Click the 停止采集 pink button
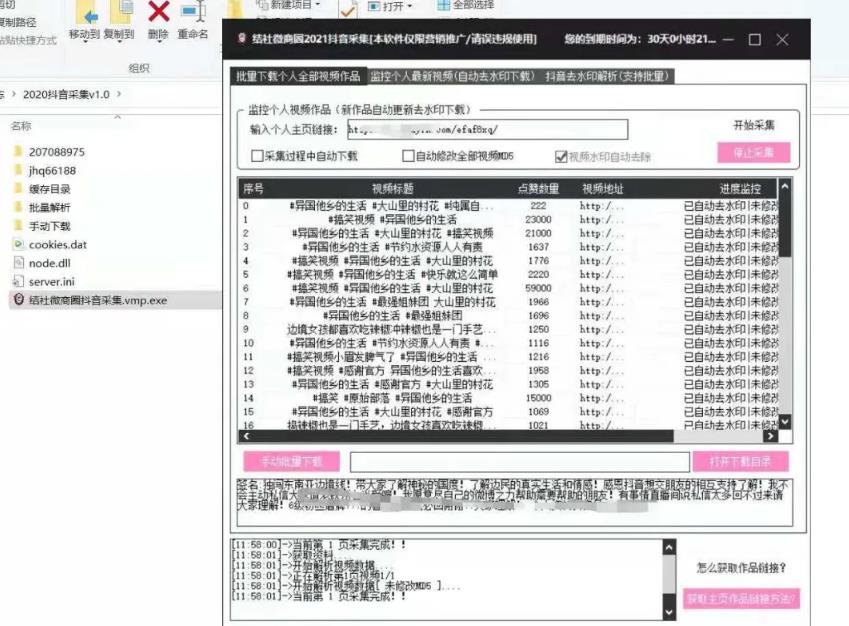This screenshot has width=849, height=626. (754, 153)
